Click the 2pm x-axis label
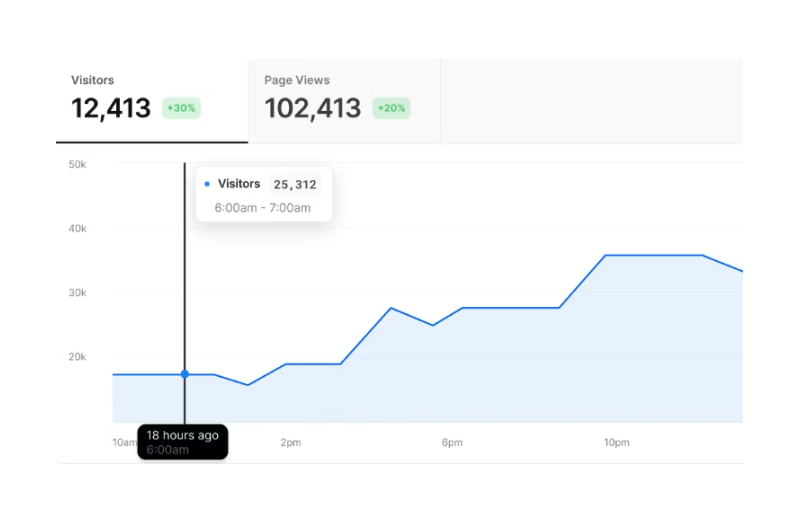Viewport: 800px width, 524px height. pyautogui.click(x=291, y=442)
